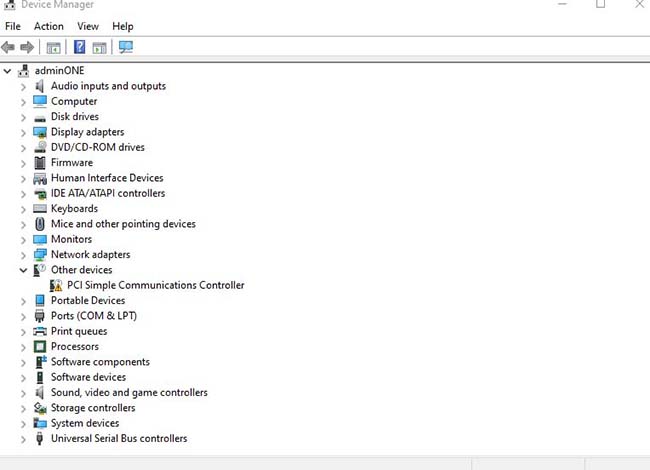Click the Disk drives icon

pos(40,119)
